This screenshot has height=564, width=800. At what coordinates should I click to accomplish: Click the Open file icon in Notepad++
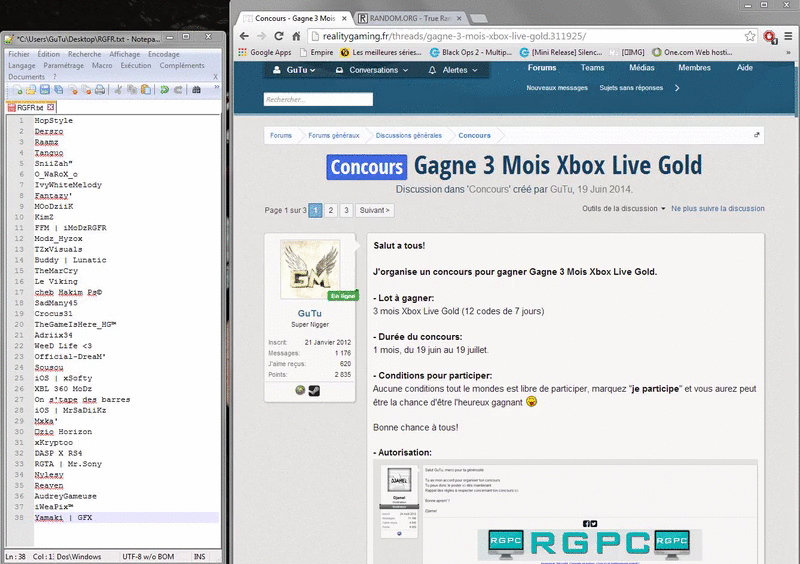31,90
